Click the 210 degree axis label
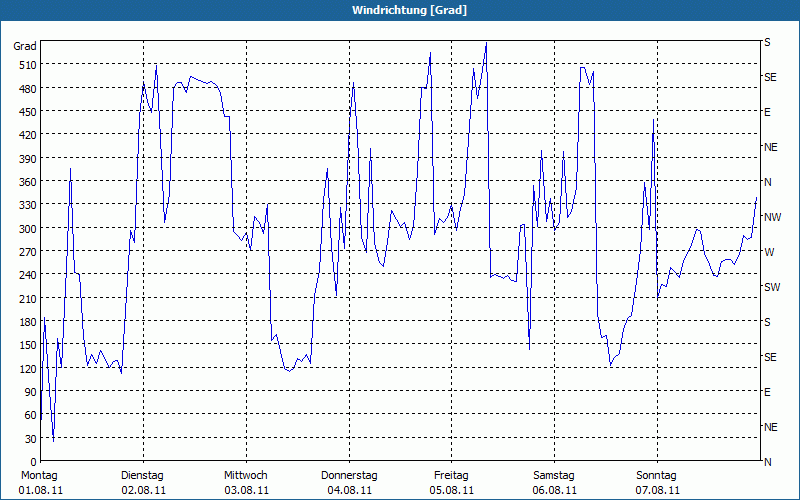 28,298
